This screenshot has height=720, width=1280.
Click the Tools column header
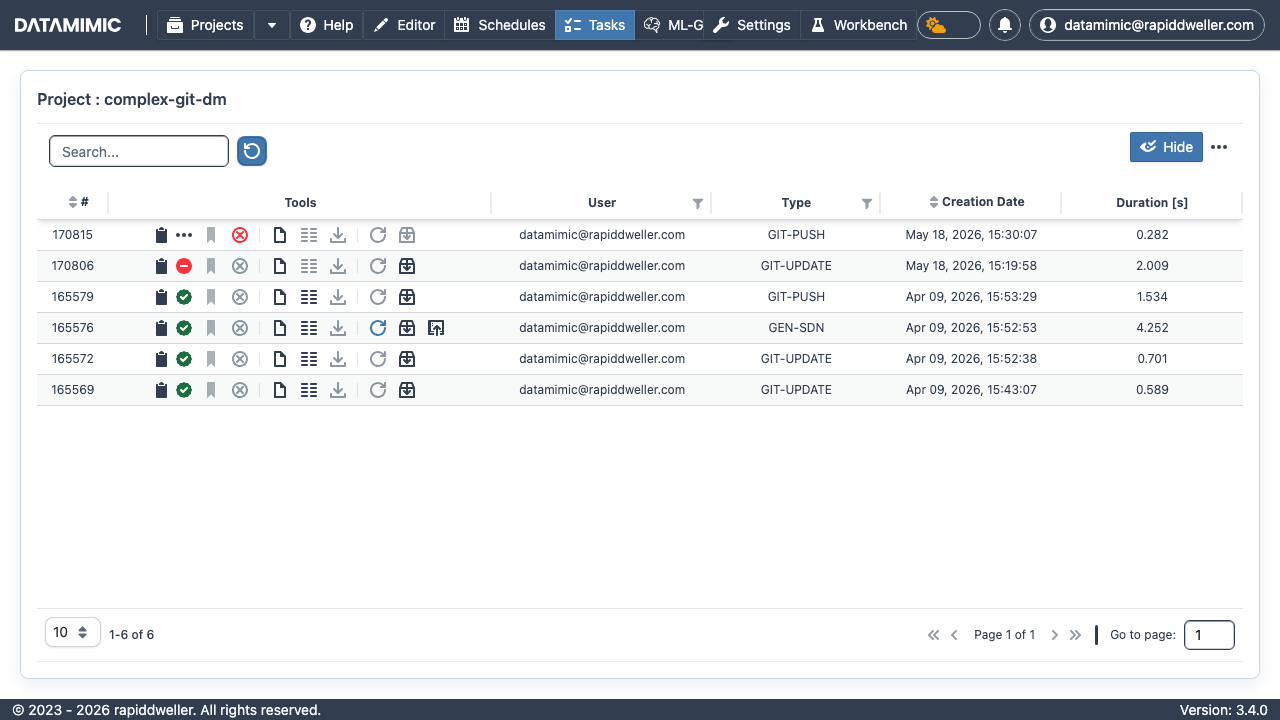pos(300,203)
